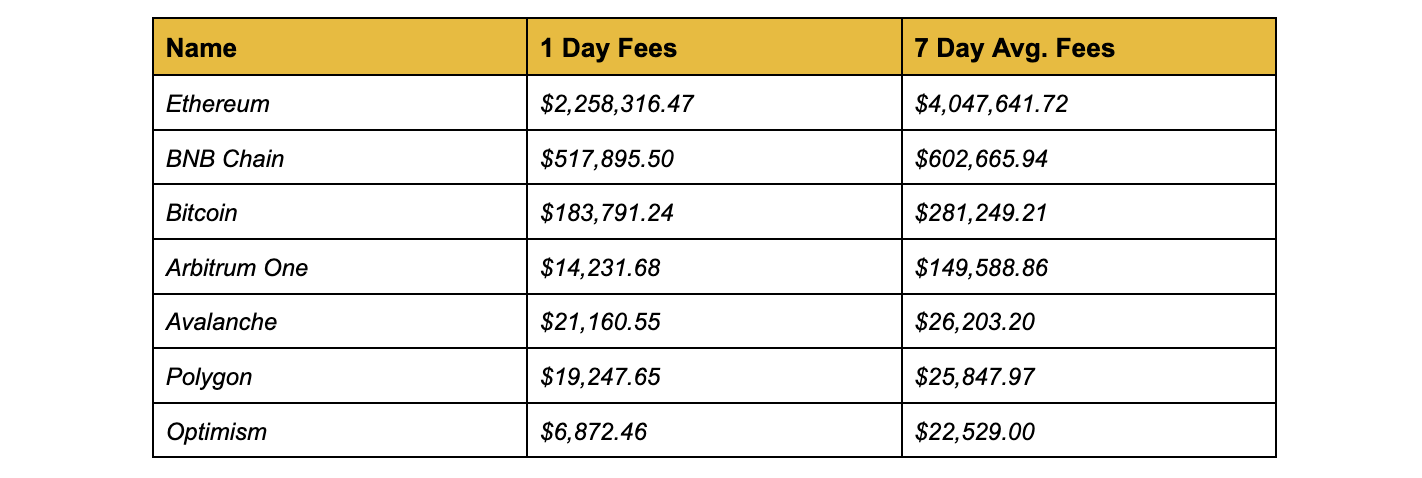
Task: Click the Optimism name cell
Action: tap(340, 431)
